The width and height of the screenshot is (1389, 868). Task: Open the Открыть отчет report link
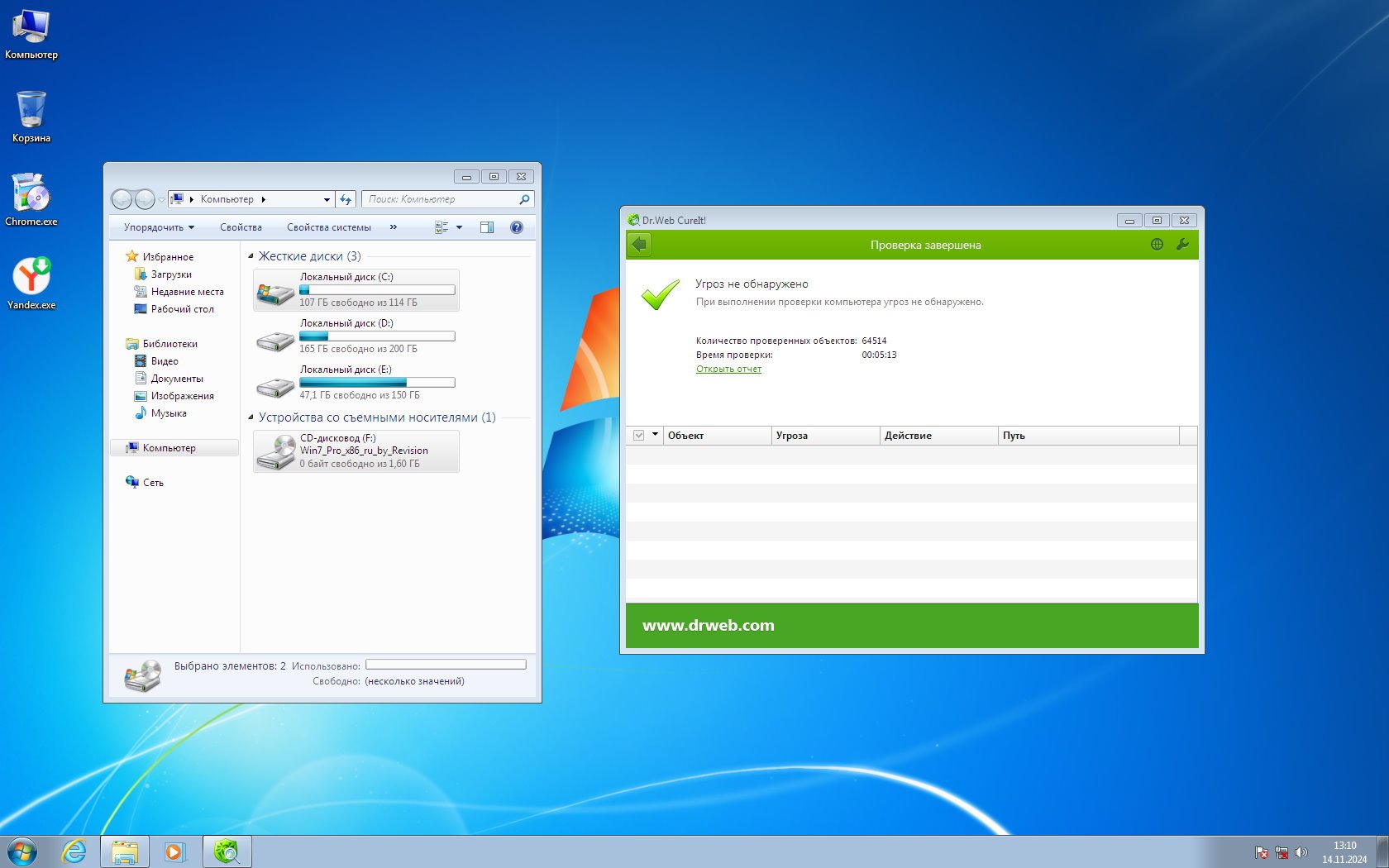(728, 370)
